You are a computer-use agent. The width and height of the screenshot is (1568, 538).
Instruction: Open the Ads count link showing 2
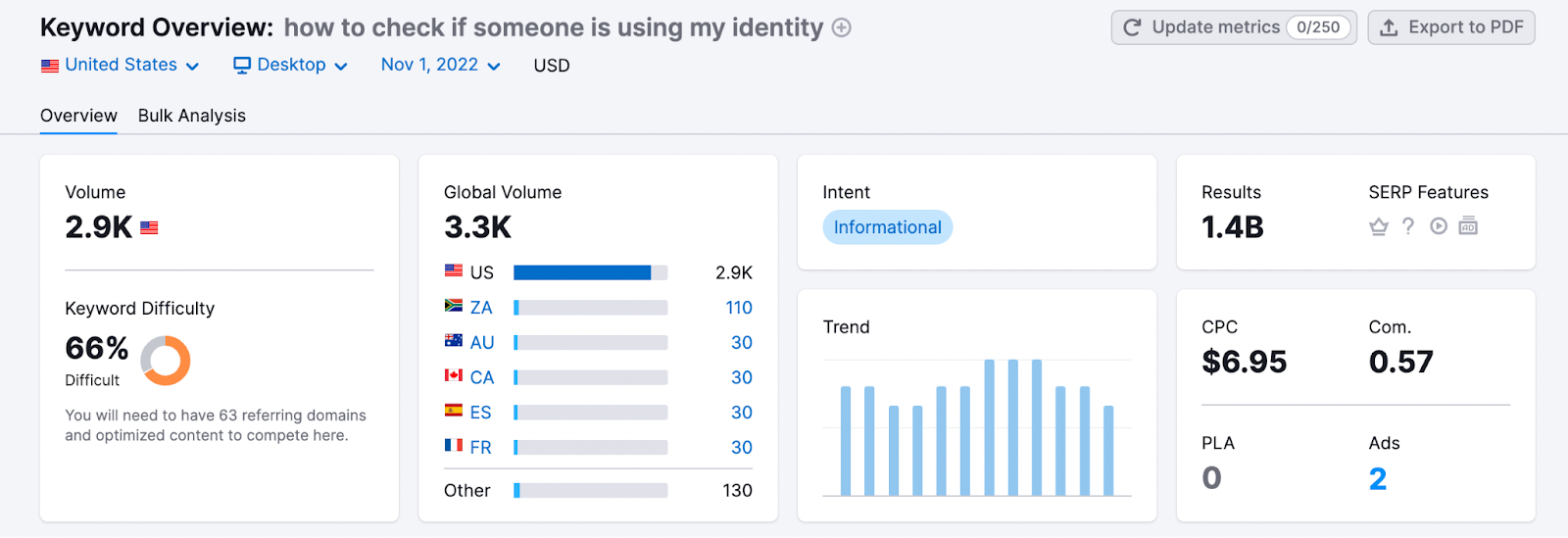pyautogui.click(x=1377, y=479)
